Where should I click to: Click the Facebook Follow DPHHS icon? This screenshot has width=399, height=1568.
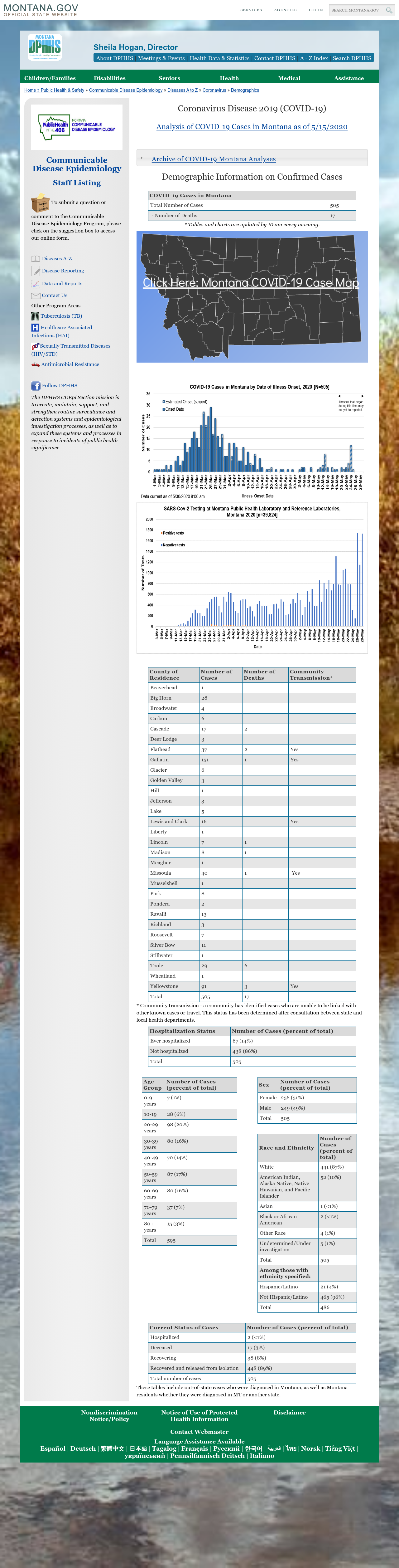(x=35, y=385)
